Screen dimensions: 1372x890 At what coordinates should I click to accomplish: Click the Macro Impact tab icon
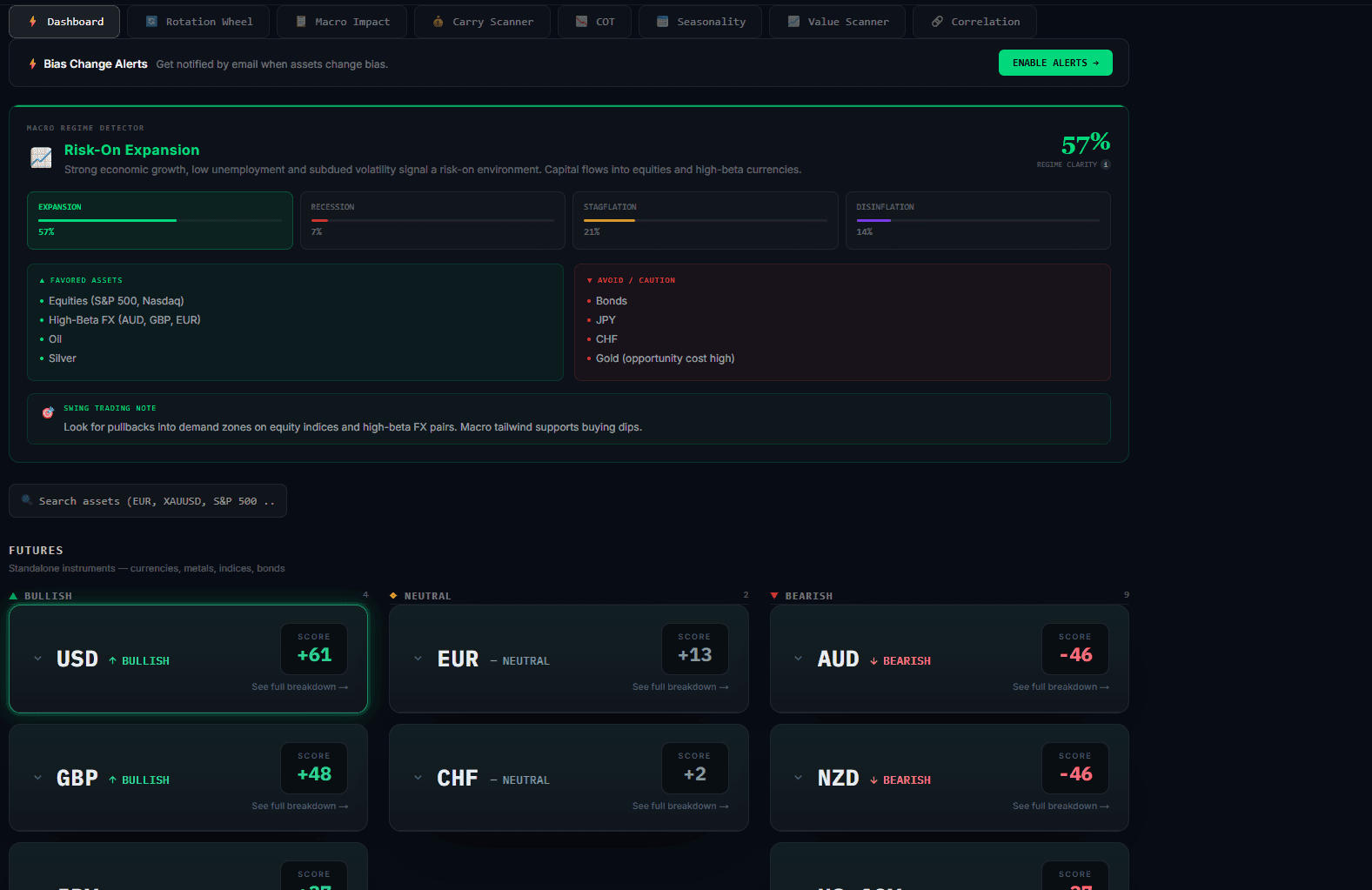(301, 22)
